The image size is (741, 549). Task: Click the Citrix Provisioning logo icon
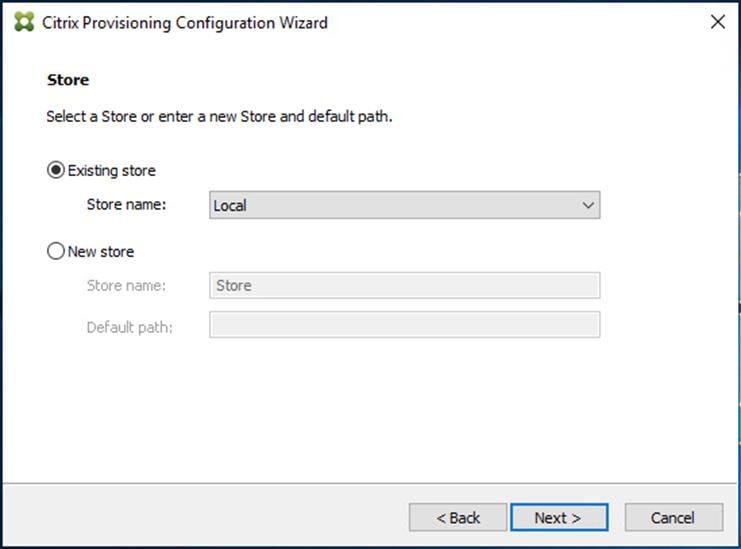click(24, 22)
